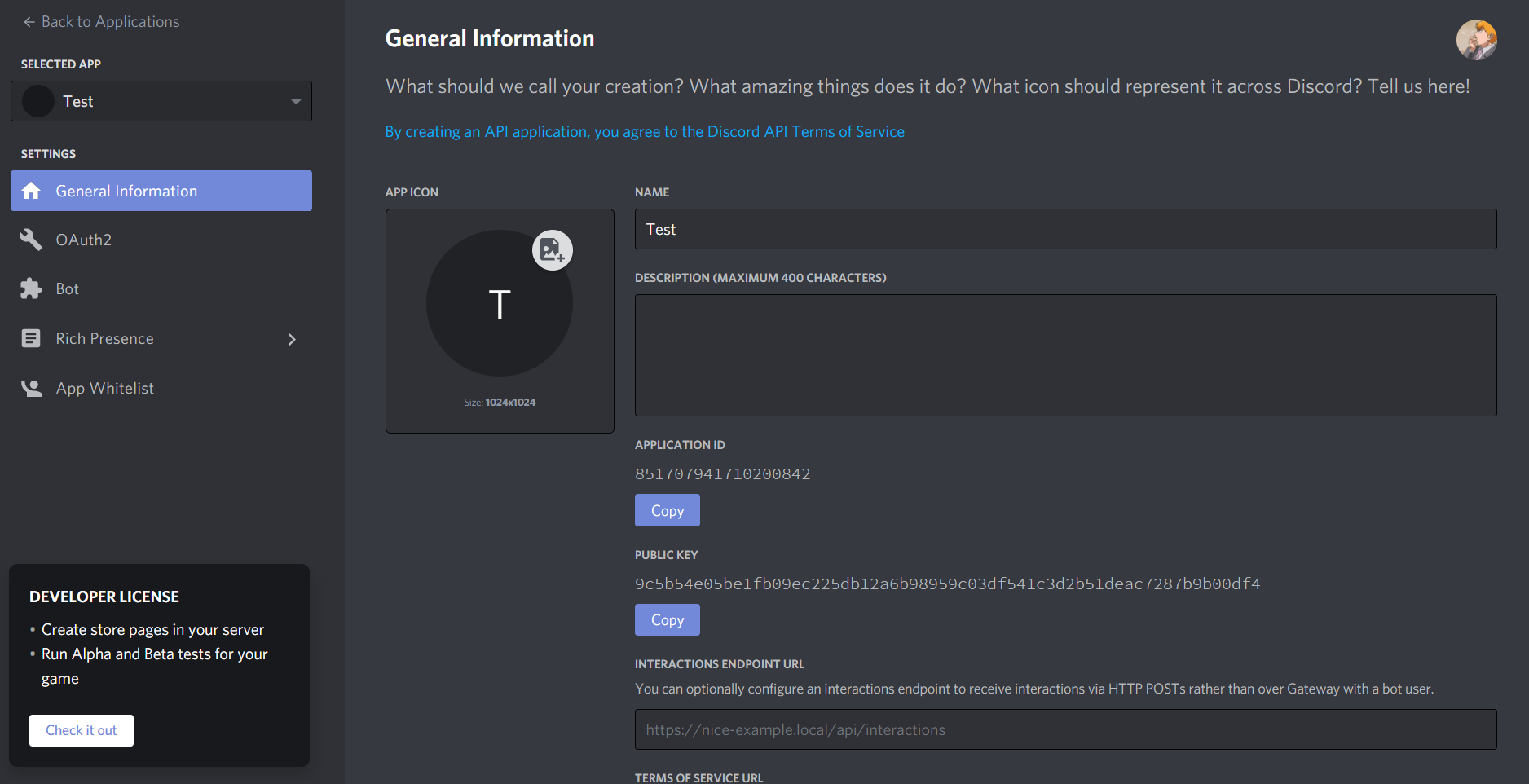Click the Check it out button
Image resolution: width=1529 pixels, height=784 pixels.
pos(82,730)
